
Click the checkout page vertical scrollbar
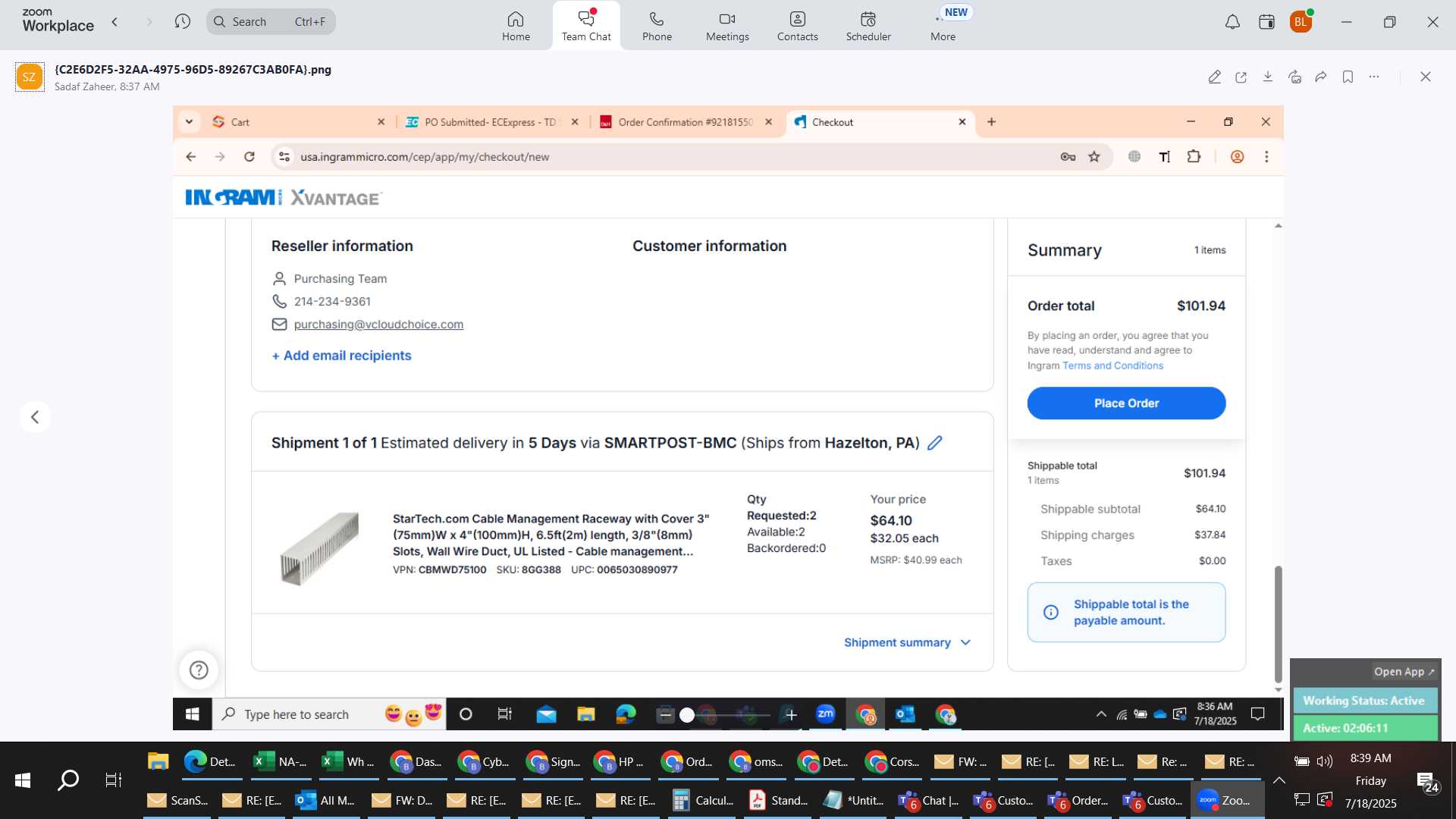(x=1278, y=623)
